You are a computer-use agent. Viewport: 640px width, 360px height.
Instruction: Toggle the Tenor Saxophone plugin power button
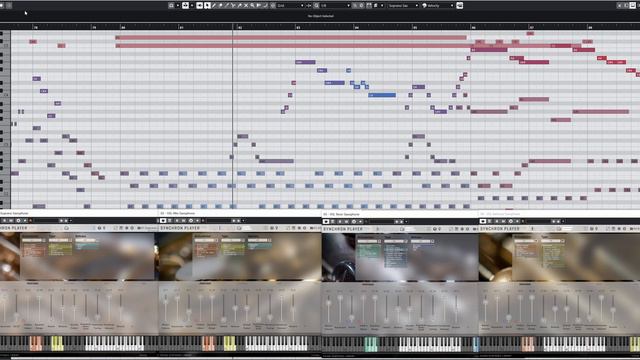pyautogui.click(x=326, y=221)
